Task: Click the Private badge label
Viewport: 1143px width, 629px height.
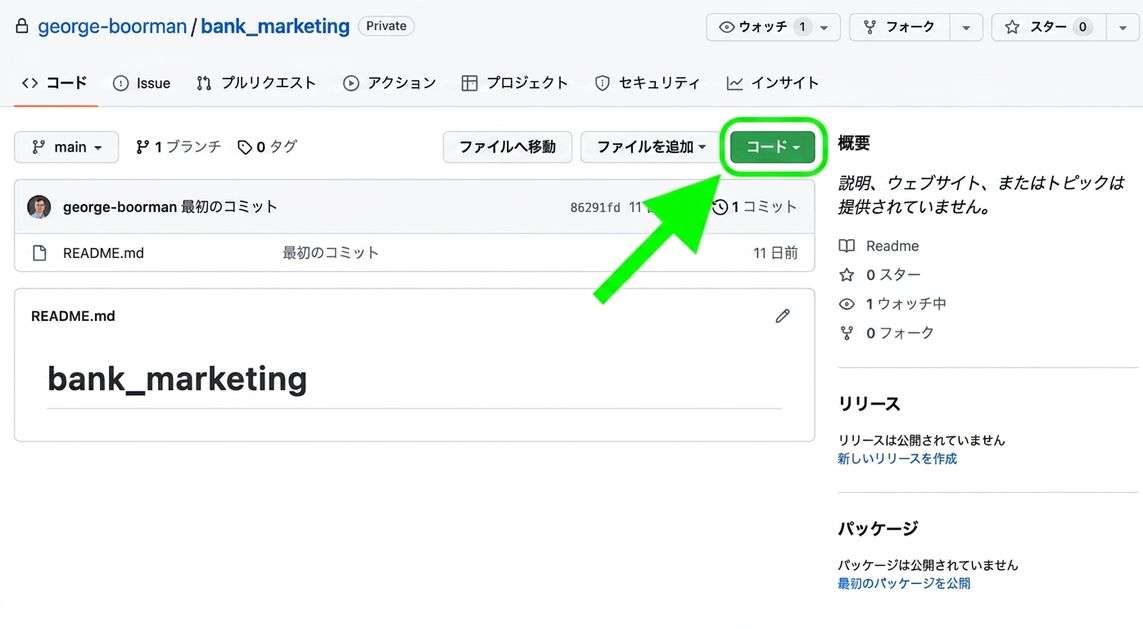Action: click(386, 26)
